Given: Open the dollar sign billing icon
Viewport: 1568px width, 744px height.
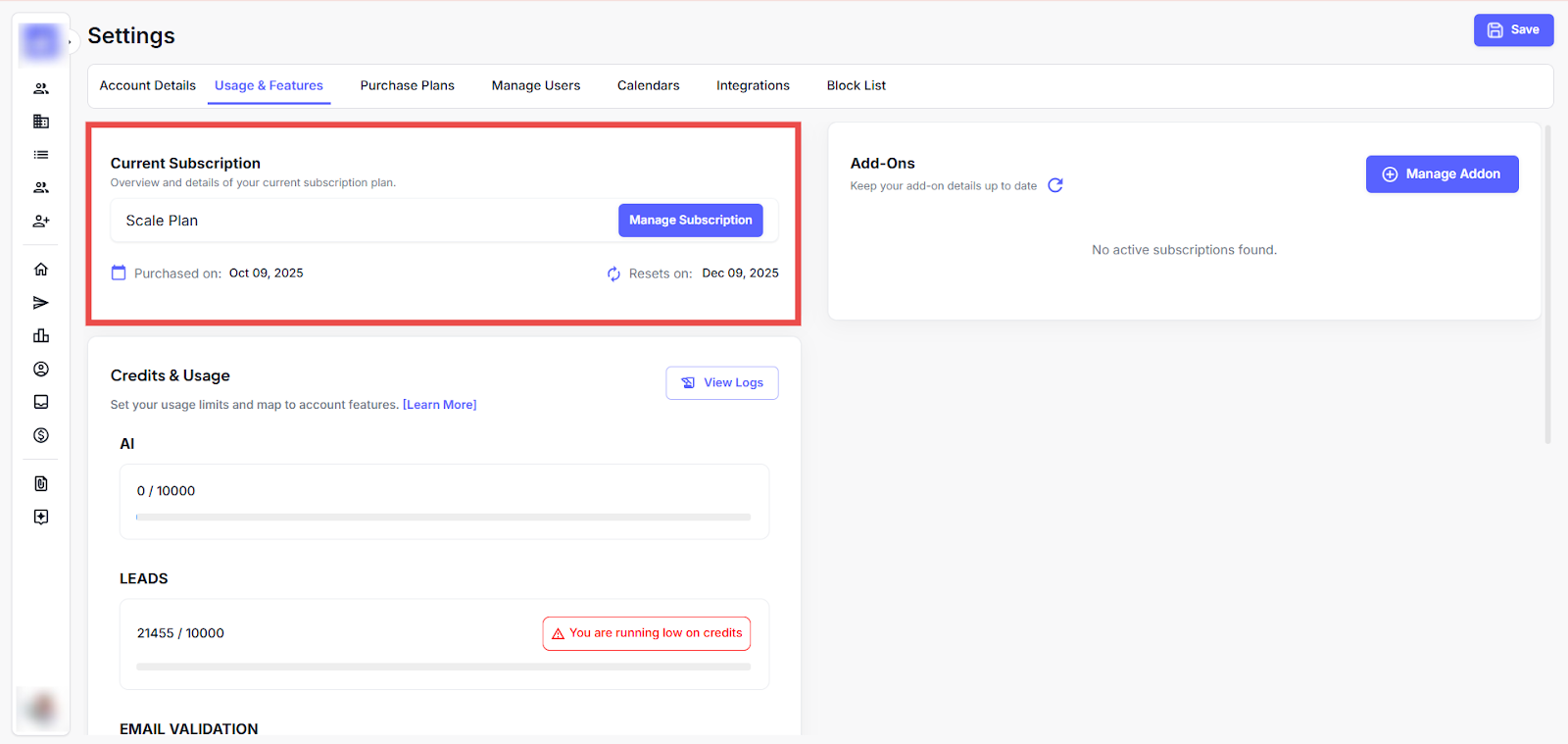Looking at the screenshot, I should pos(41,435).
